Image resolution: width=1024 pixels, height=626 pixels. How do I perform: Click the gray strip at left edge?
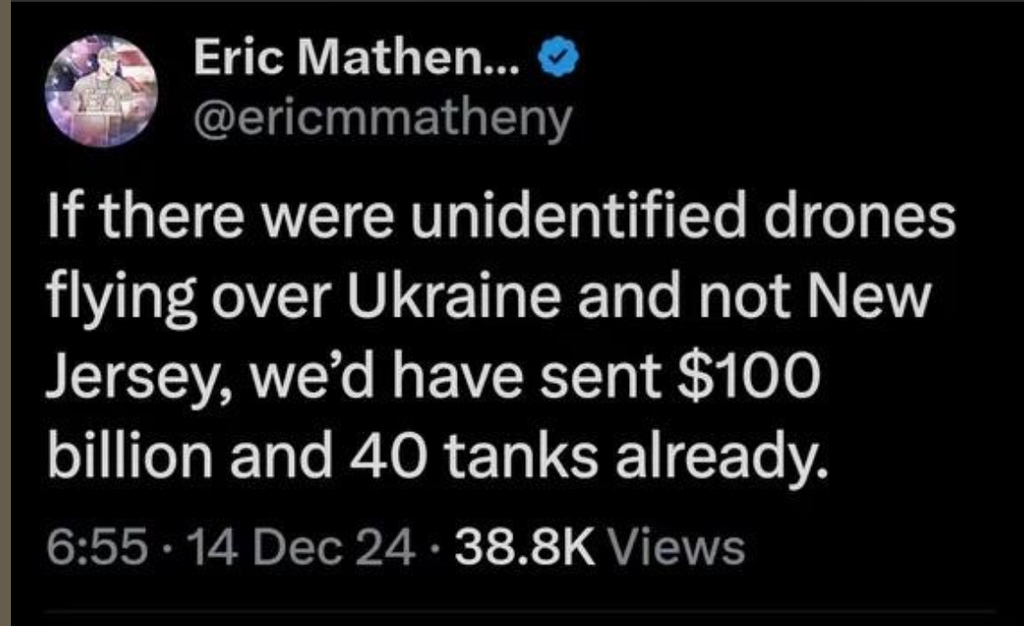tap(5, 313)
